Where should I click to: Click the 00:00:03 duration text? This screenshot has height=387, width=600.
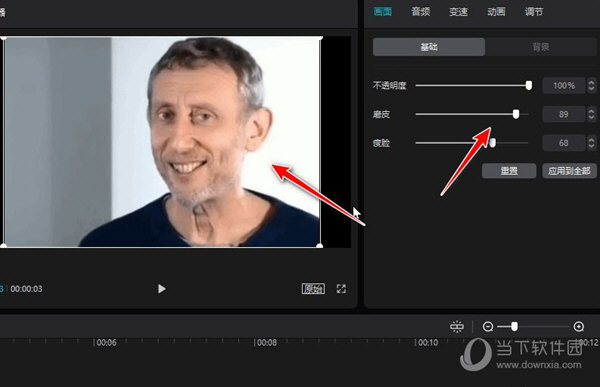[26, 289]
